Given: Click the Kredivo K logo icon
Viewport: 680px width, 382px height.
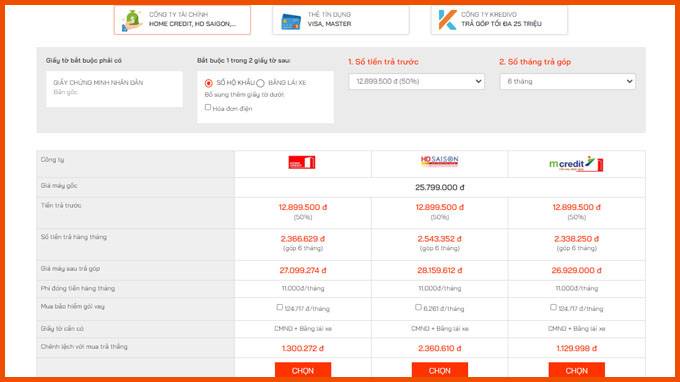Looking at the screenshot, I should [x=447, y=20].
